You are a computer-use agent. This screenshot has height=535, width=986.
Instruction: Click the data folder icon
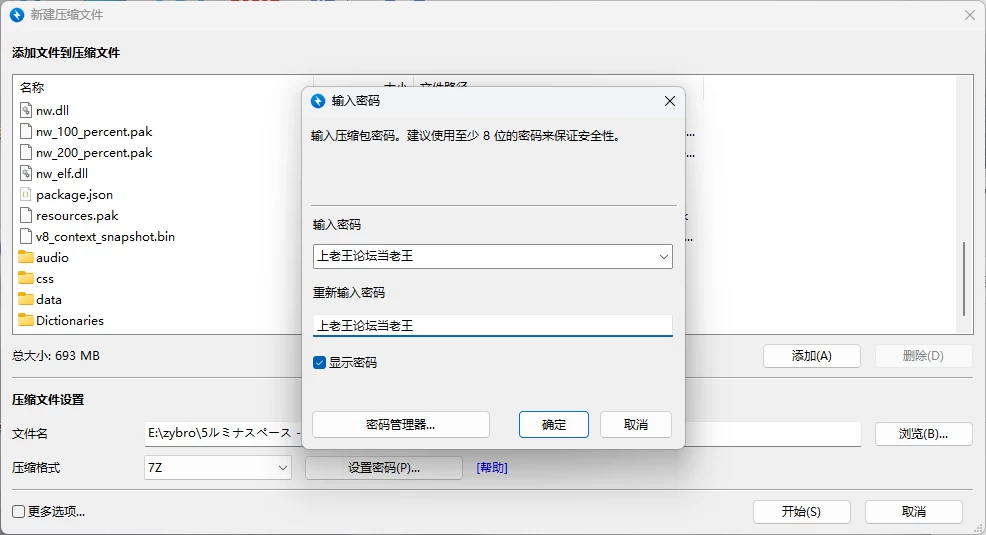pyautogui.click(x=26, y=299)
